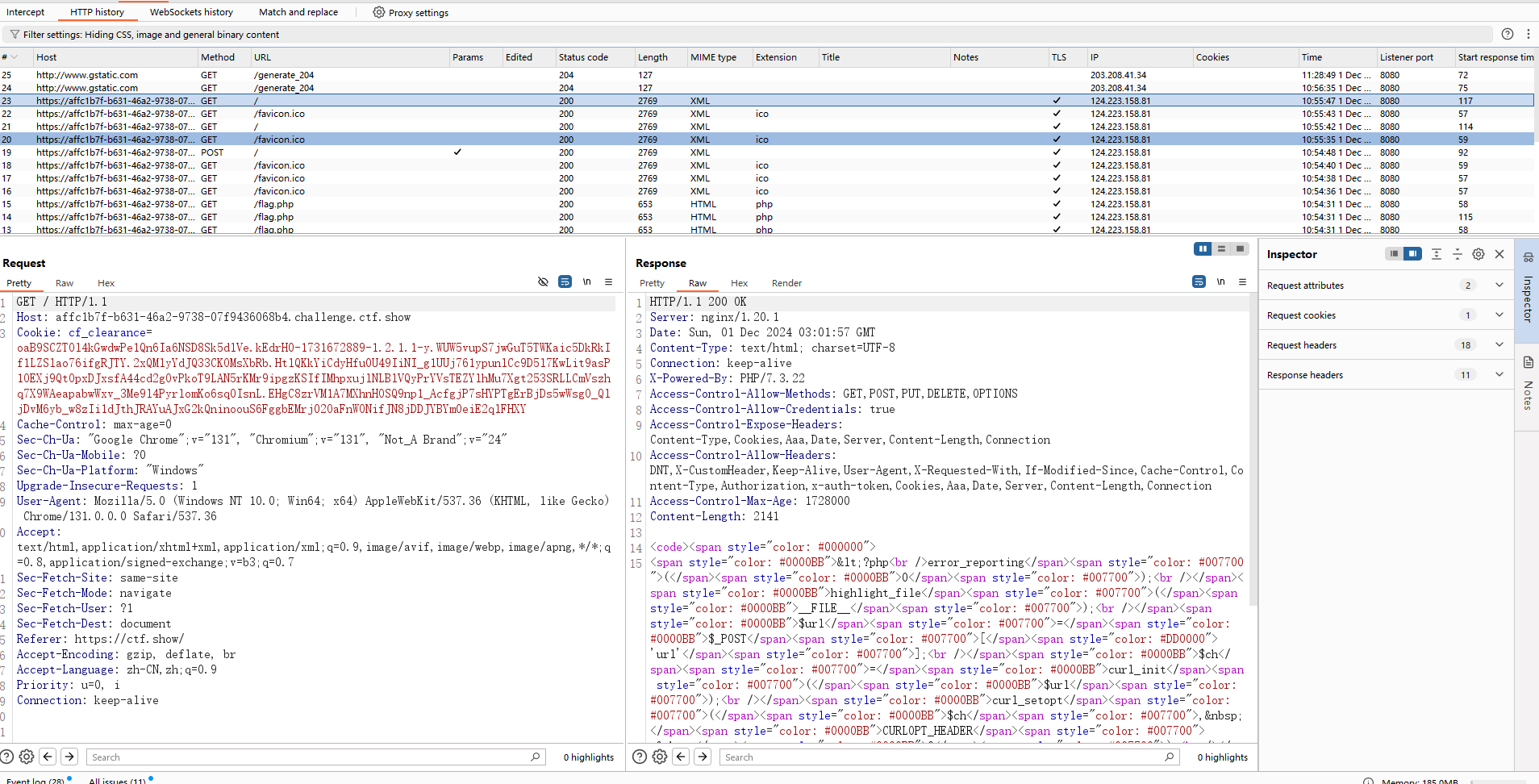Toggle newline display in Response editor

coord(1221,281)
